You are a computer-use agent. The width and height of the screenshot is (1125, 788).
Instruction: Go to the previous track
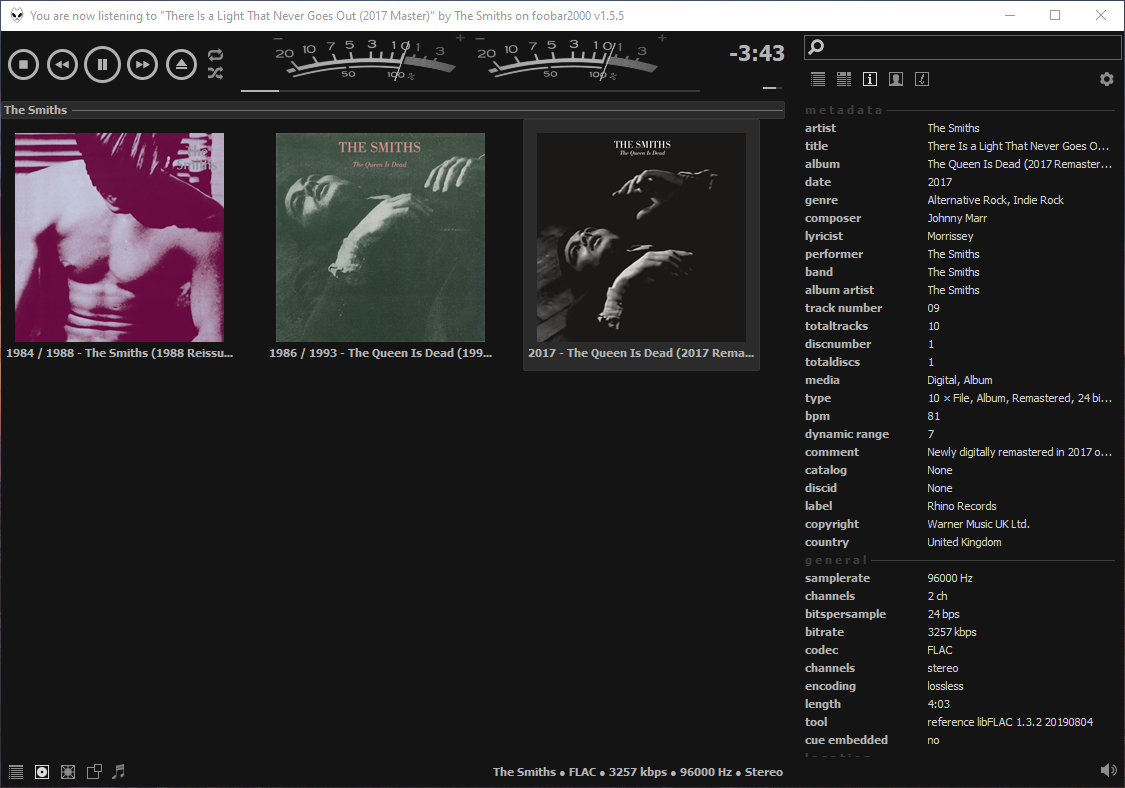[62, 65]
